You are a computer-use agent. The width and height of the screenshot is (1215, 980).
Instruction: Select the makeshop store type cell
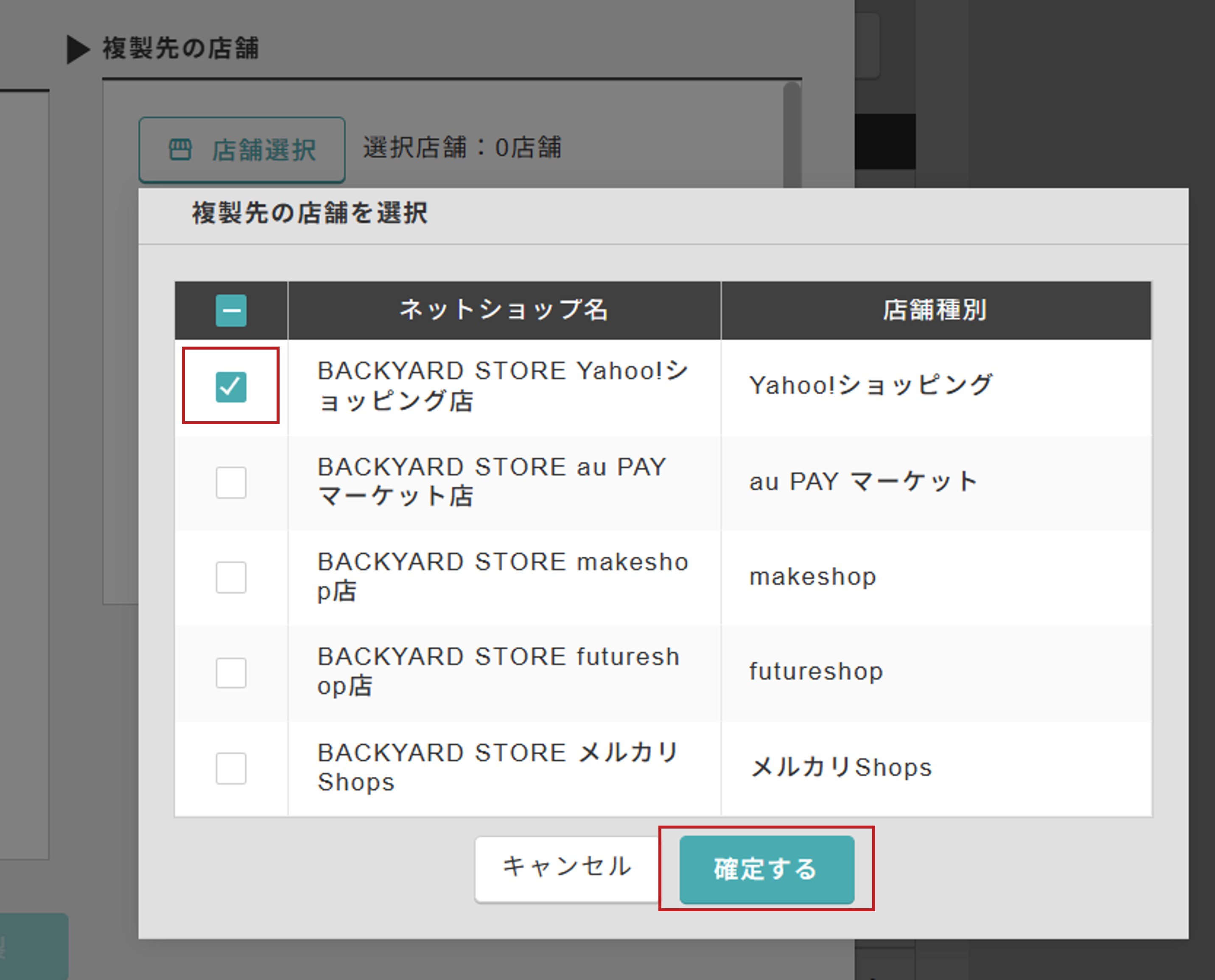935,577
